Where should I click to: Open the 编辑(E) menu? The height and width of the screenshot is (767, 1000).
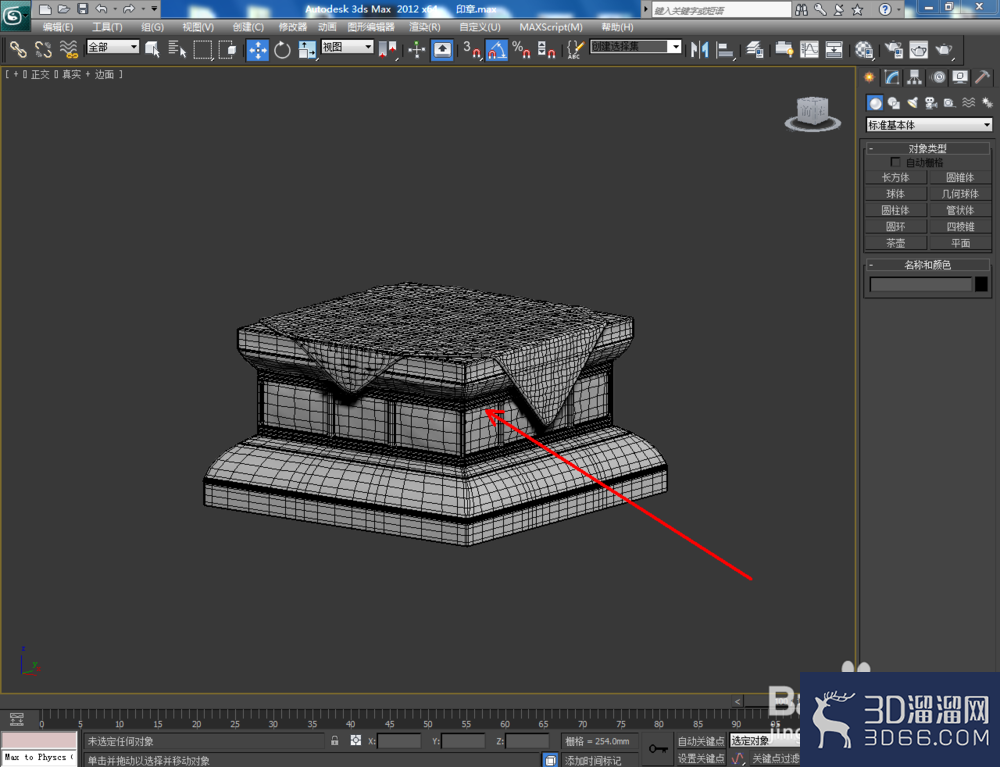[x=58, y=27]
